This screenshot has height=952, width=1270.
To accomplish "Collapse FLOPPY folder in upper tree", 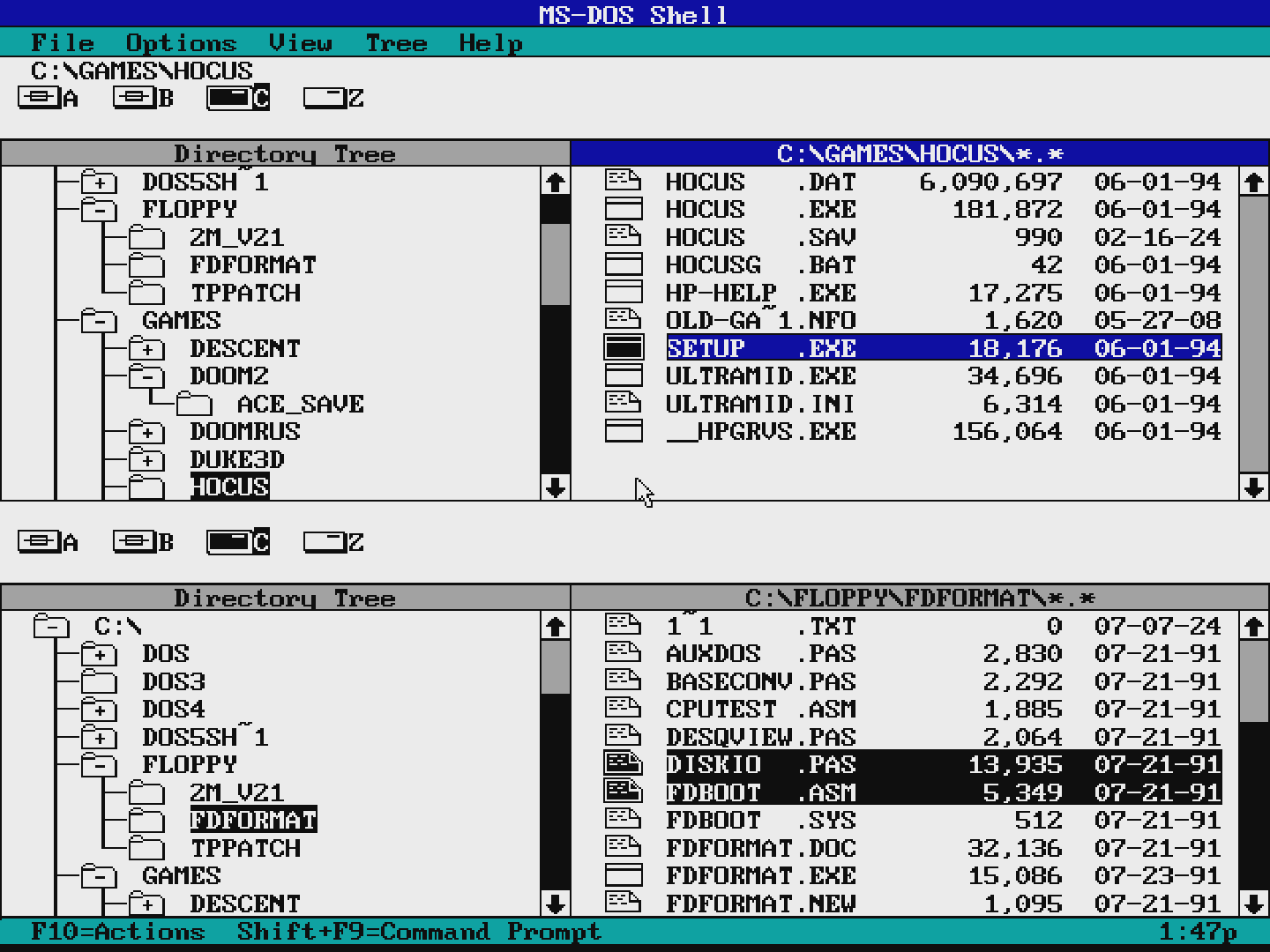I will coord(99,209).
